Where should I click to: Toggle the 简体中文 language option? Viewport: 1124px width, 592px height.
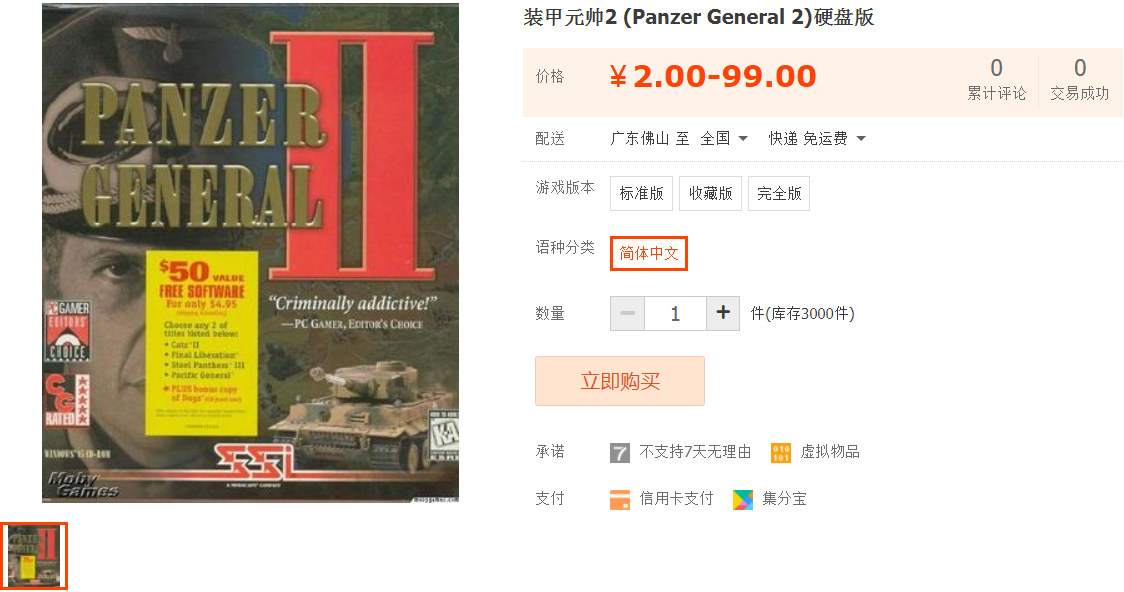(649, 254)
